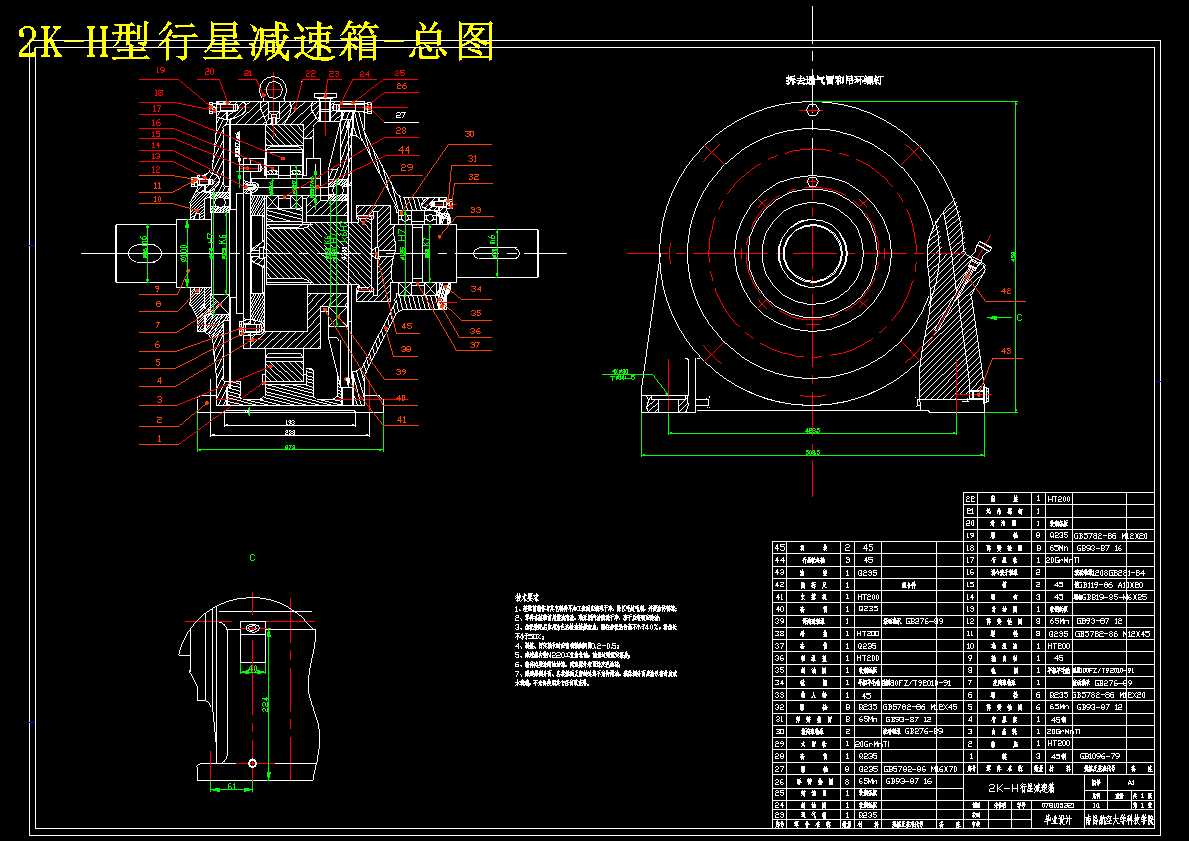
Task: Click GB119-86 A10X80 cell in parts list
Action: pos(1108,585)
